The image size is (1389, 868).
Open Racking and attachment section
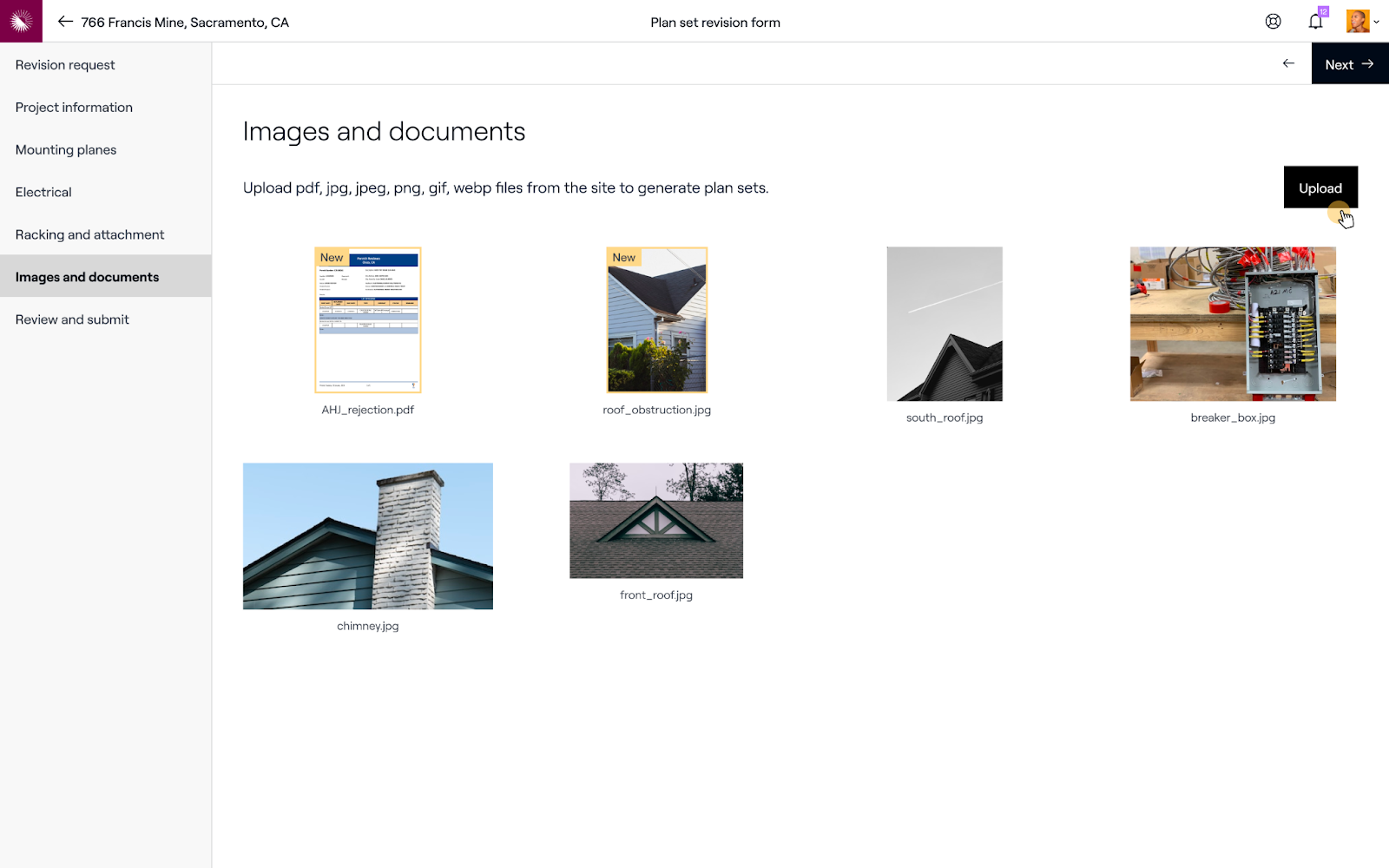(x=89, y=235)
